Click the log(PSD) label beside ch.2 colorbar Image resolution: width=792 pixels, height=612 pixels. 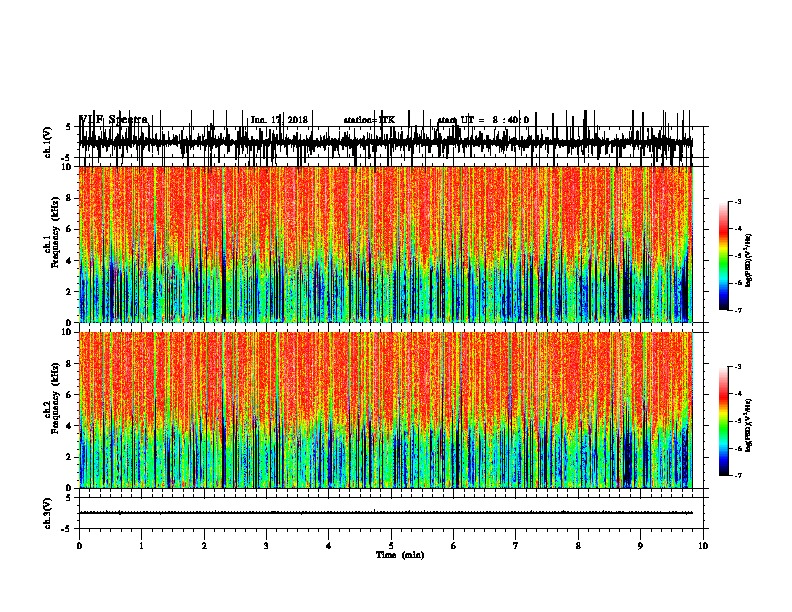coord(749,425)
